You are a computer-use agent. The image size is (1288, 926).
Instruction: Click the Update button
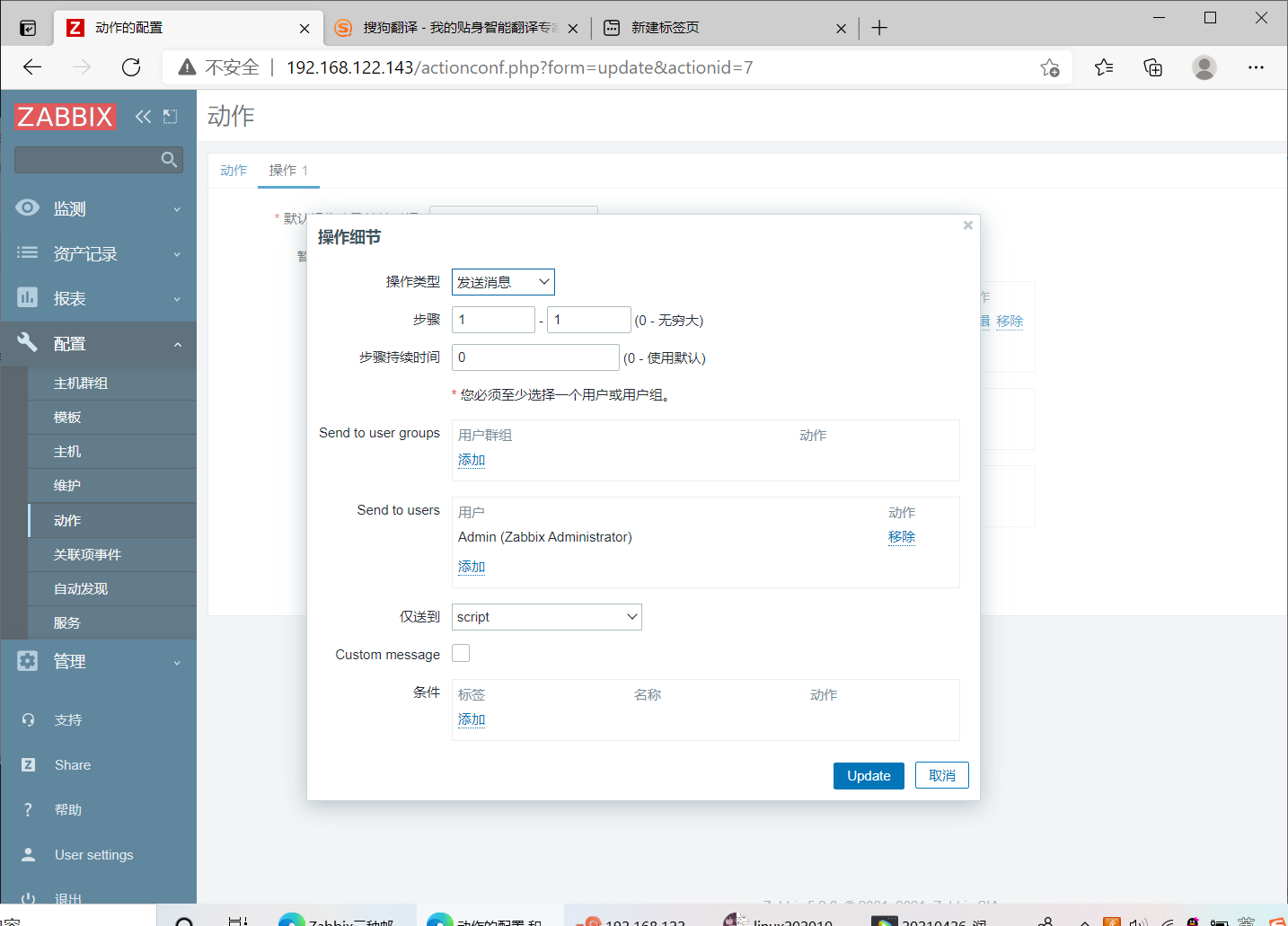point(869,776)
